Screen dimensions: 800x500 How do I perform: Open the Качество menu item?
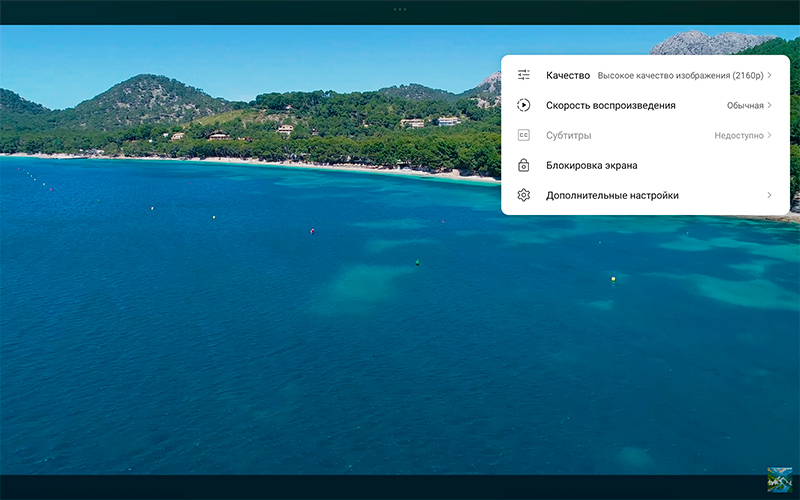pyautogui.click(x=567, y=75)
